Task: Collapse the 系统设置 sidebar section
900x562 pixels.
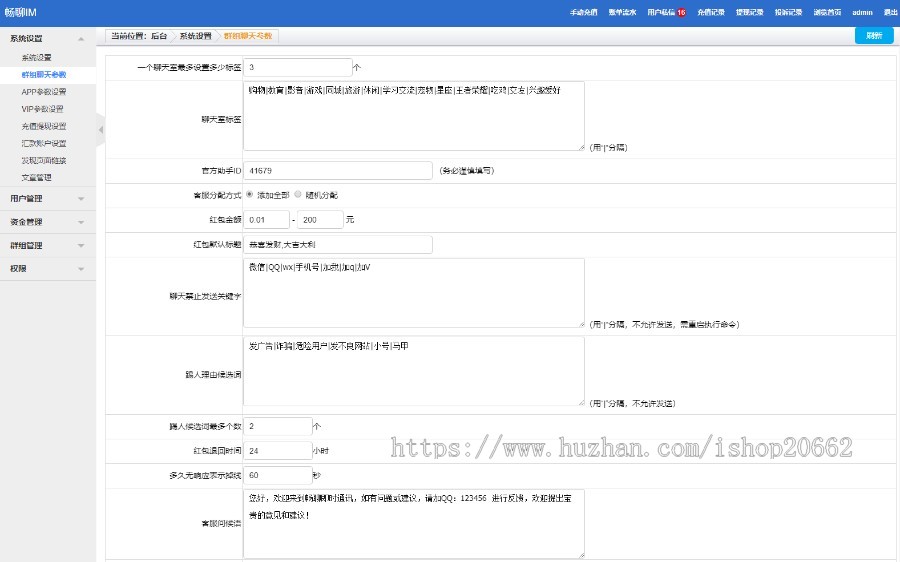Action: tap(80, 38)
